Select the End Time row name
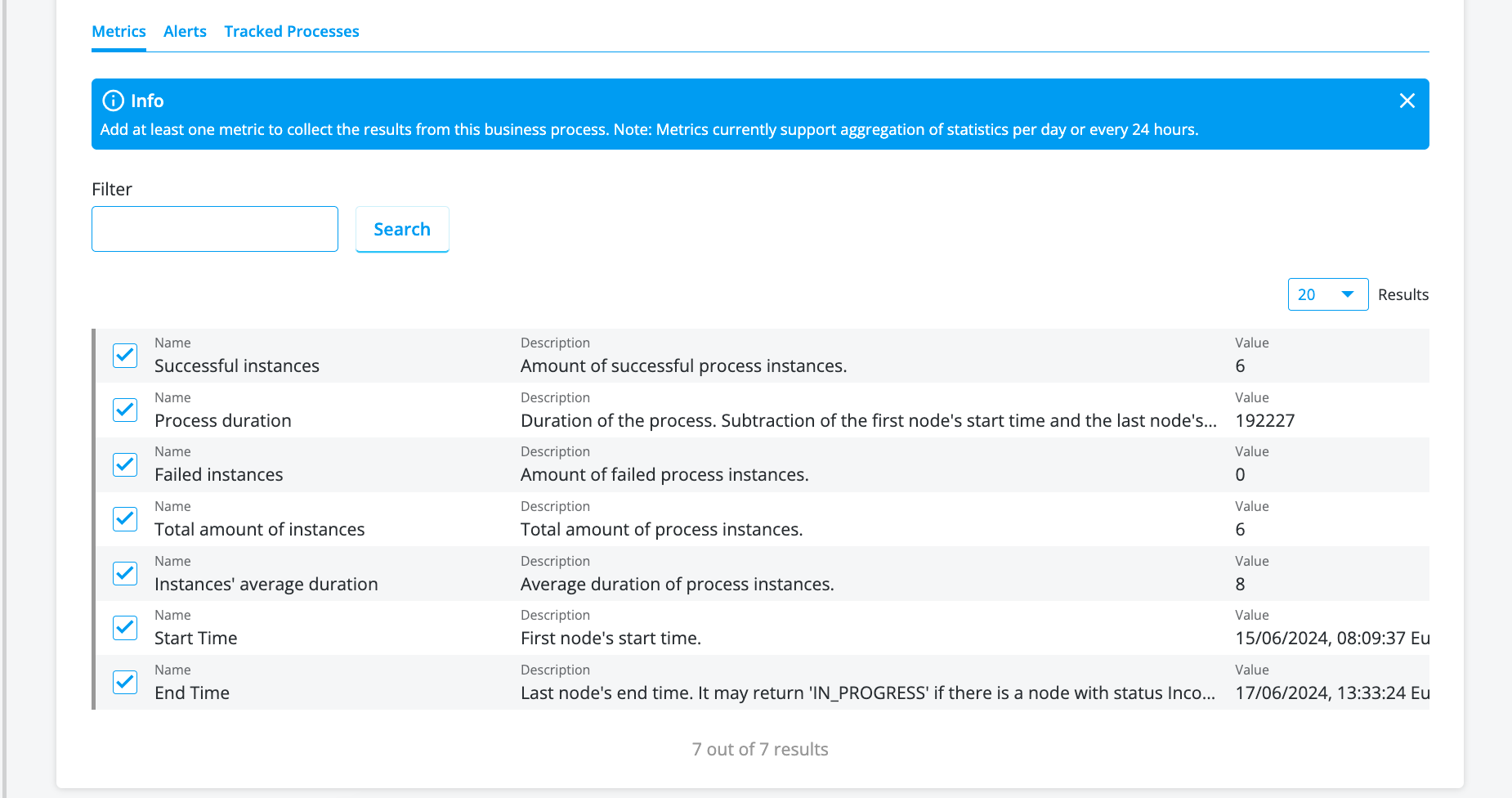 pyautogui.click(x=192, y=693)
